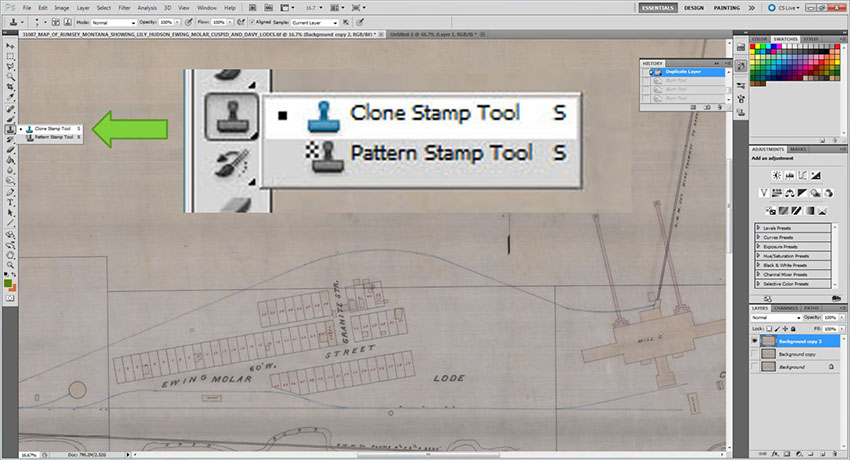
Task: Expand the Levels Presets list
Action: click(x=759, y=228)
